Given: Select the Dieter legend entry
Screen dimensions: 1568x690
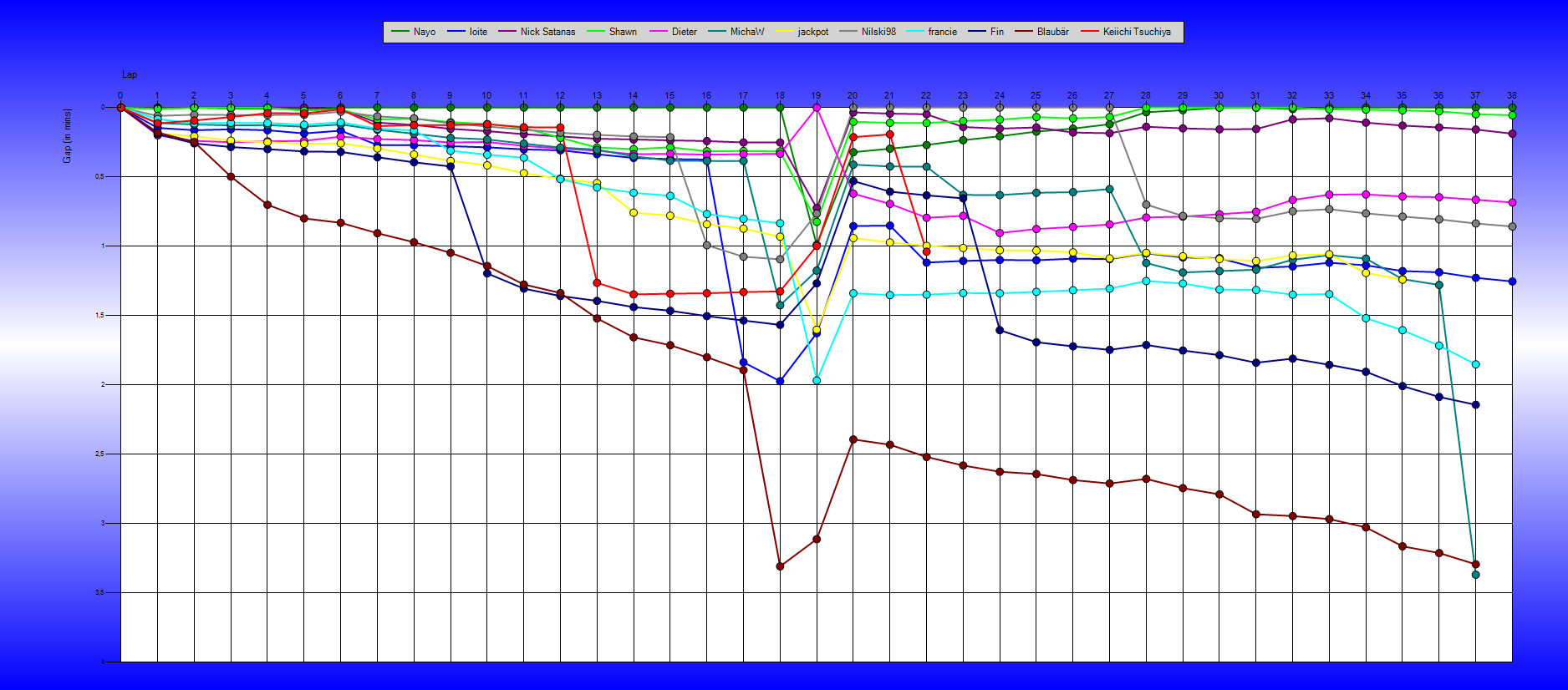Looking at the screenshot, I should coord(673,32).
